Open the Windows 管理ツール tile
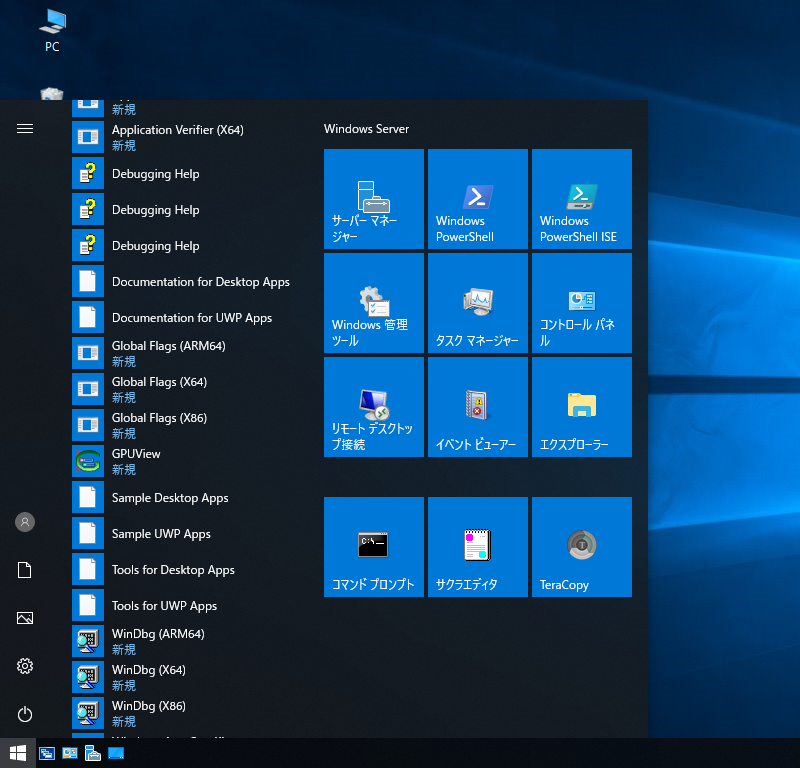Image resolution: width=800 pixels, height=768 pixels. point(373,303)
